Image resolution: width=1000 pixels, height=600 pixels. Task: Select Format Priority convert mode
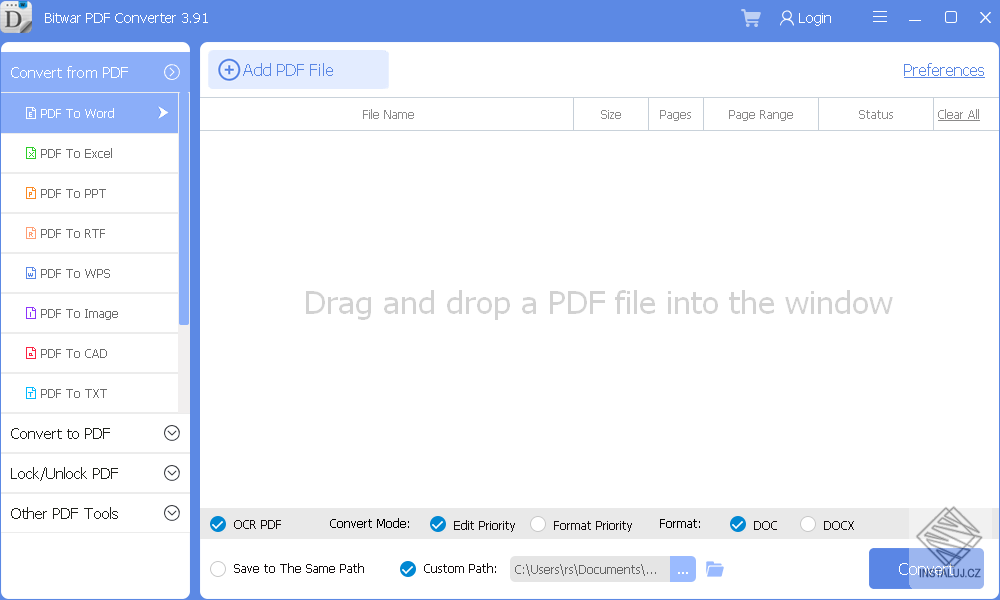(x=538, y=524)
